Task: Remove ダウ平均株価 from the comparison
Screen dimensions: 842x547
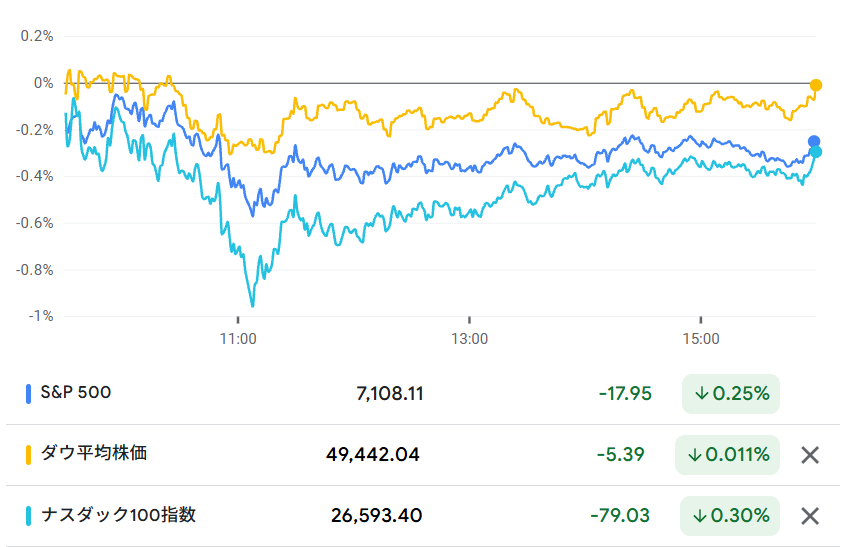Action: [810, 455]
